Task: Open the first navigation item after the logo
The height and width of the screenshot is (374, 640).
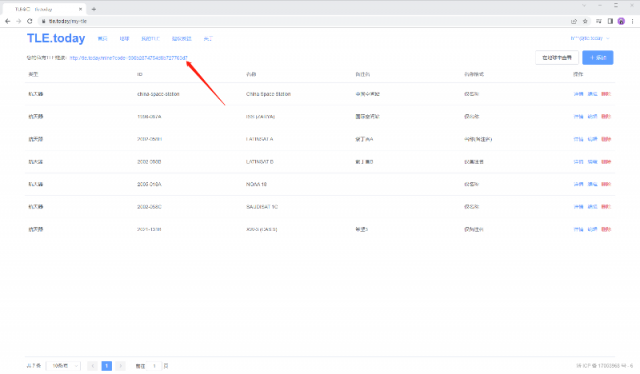Action: coord(102,38)
